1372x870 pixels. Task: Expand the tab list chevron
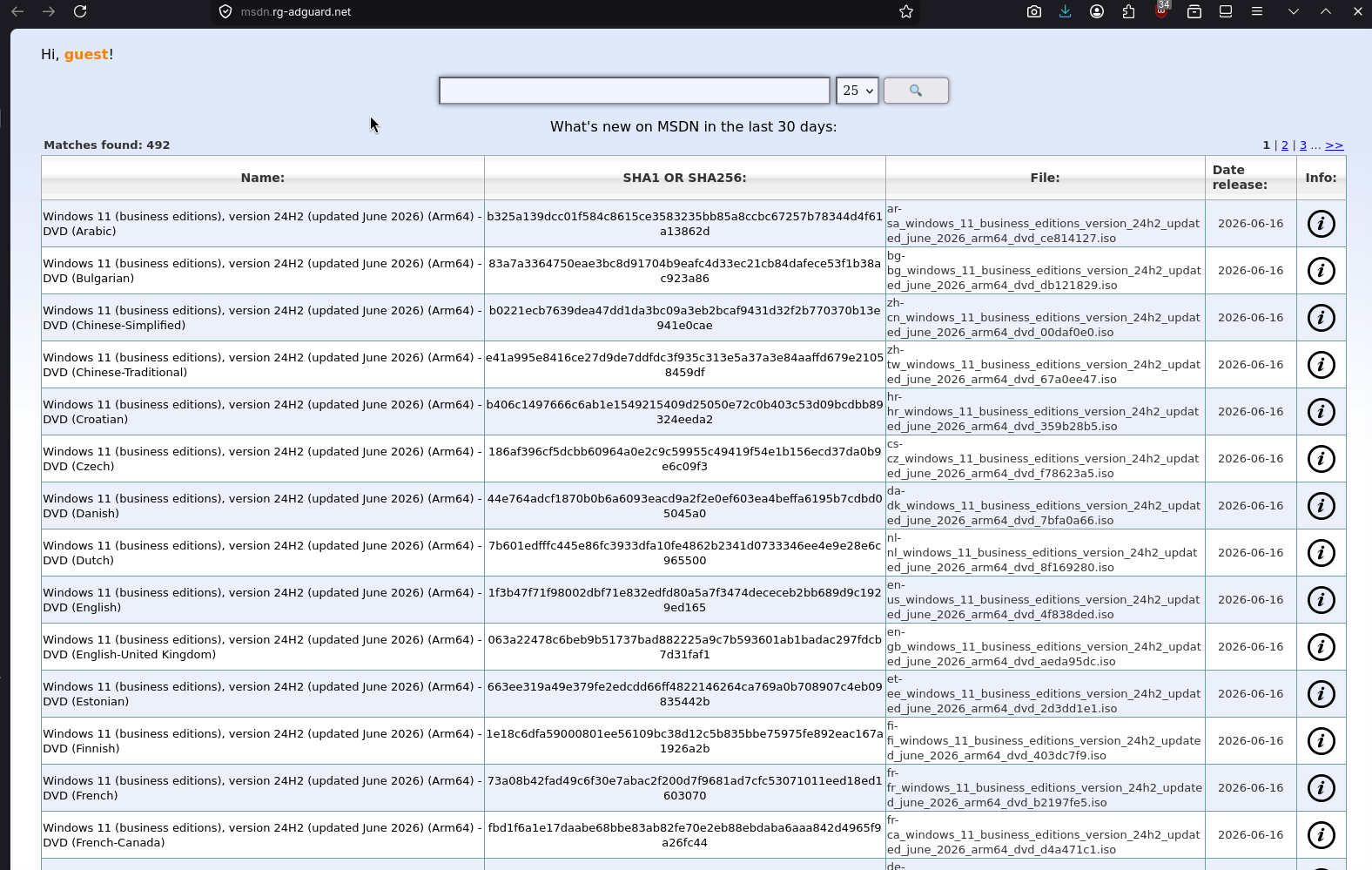click(1294, 11)
